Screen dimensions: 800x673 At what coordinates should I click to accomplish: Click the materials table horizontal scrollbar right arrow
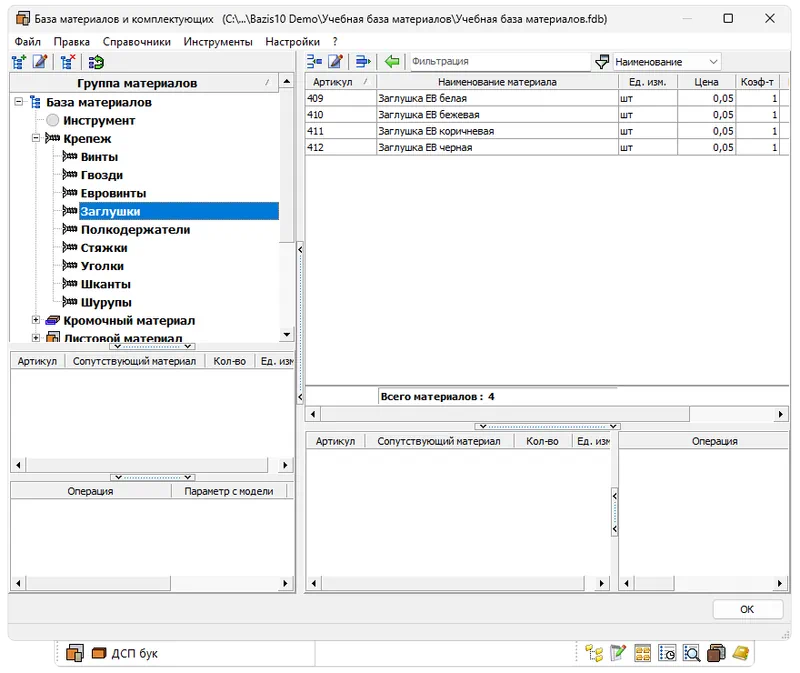click(781, 414)
